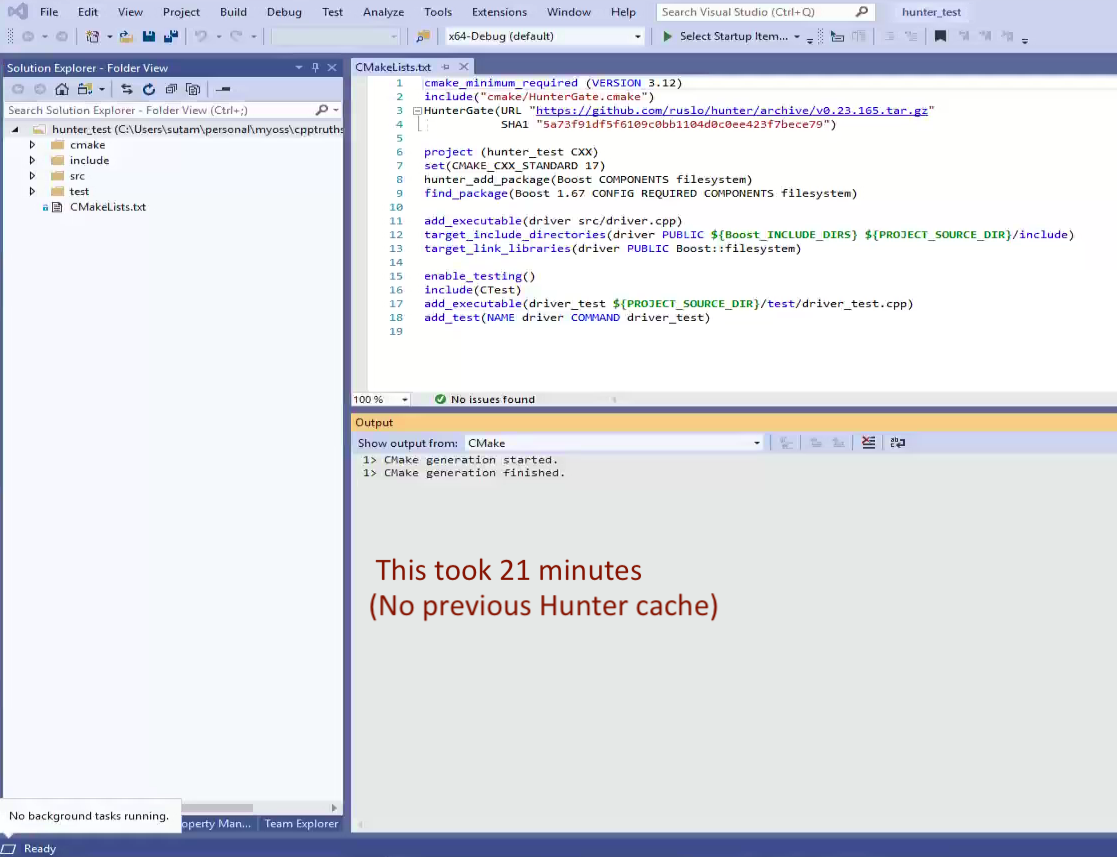Expand the test folder

click(32, 191)
